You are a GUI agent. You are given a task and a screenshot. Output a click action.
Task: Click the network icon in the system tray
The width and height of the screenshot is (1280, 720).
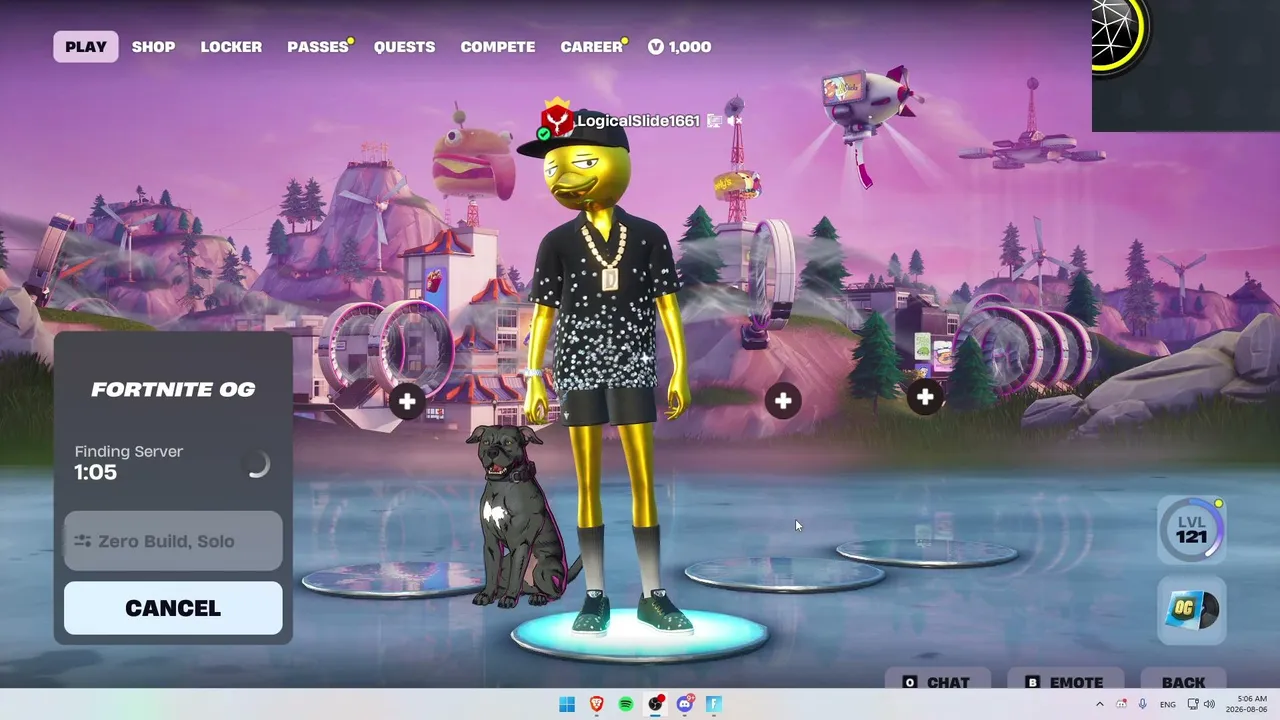1192,704
